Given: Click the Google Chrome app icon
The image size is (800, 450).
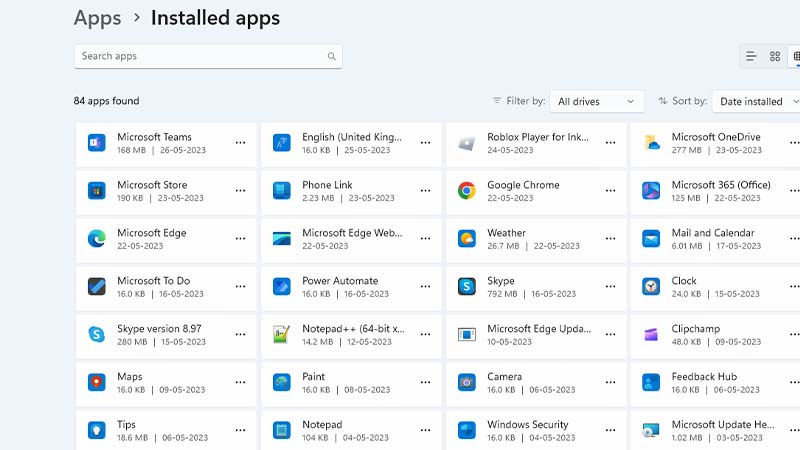Looking at the screenshot, I should 466,191.
